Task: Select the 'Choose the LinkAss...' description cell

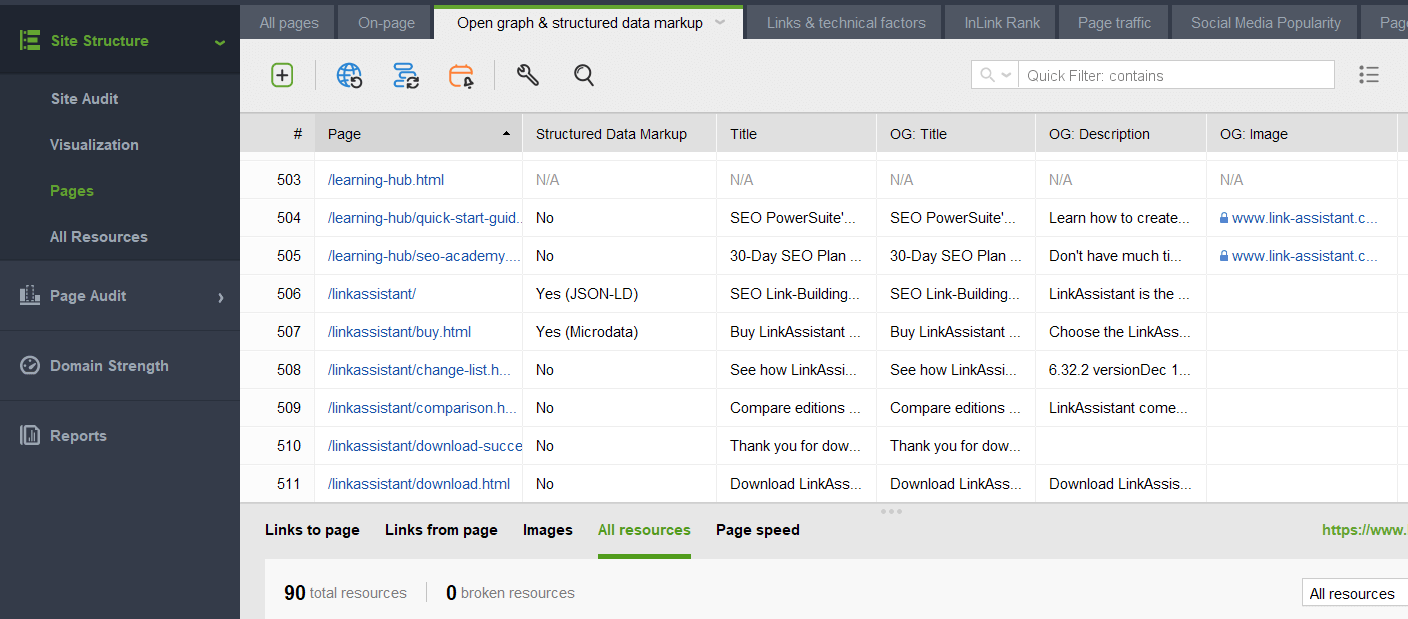Action: tap(1120, 332)
